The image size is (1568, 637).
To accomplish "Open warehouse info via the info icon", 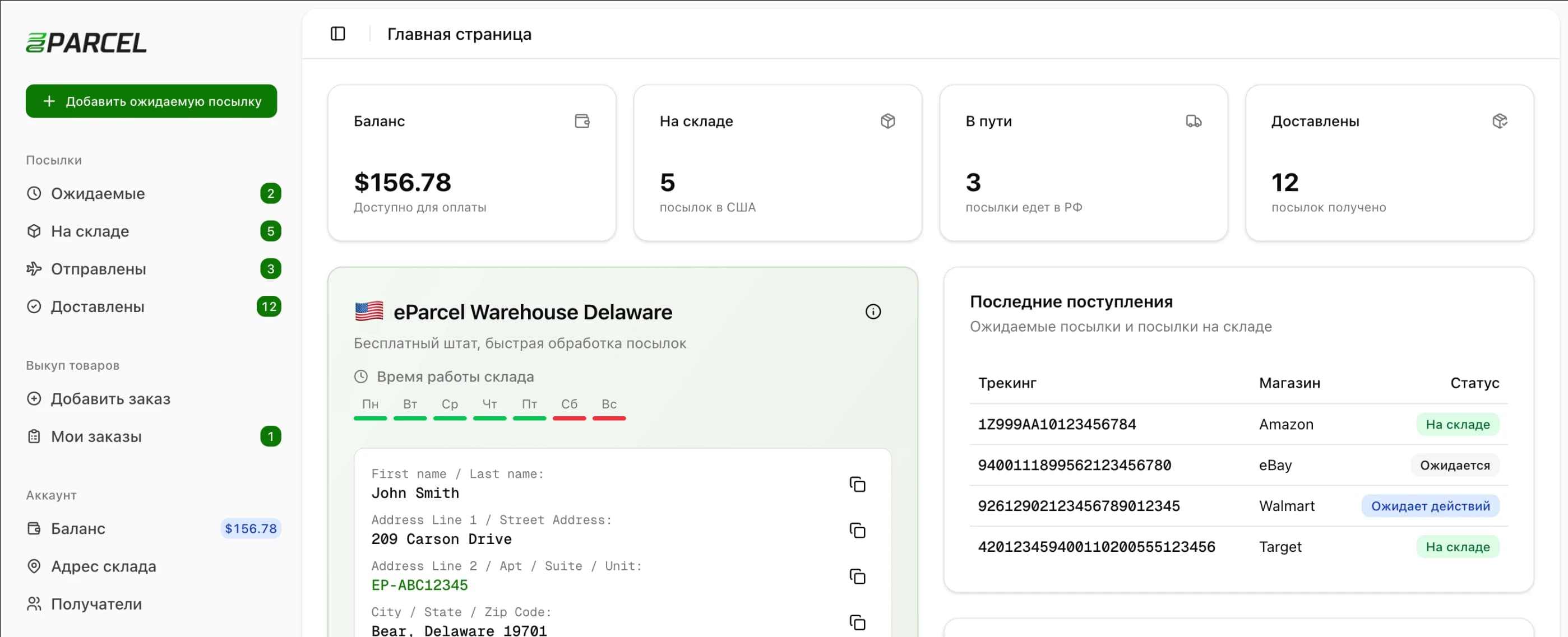I will [874, 311].
